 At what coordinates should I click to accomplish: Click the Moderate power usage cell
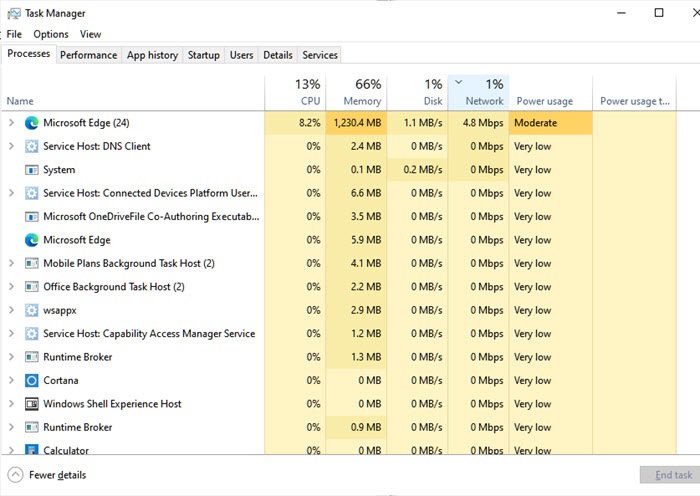pos(551,123)
